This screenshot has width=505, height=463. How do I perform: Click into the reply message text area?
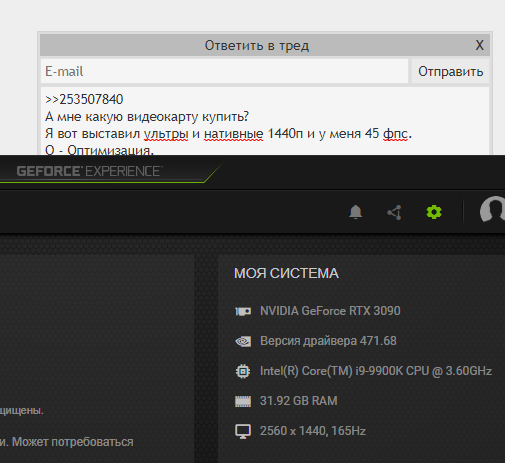click(x=265, y=121)
